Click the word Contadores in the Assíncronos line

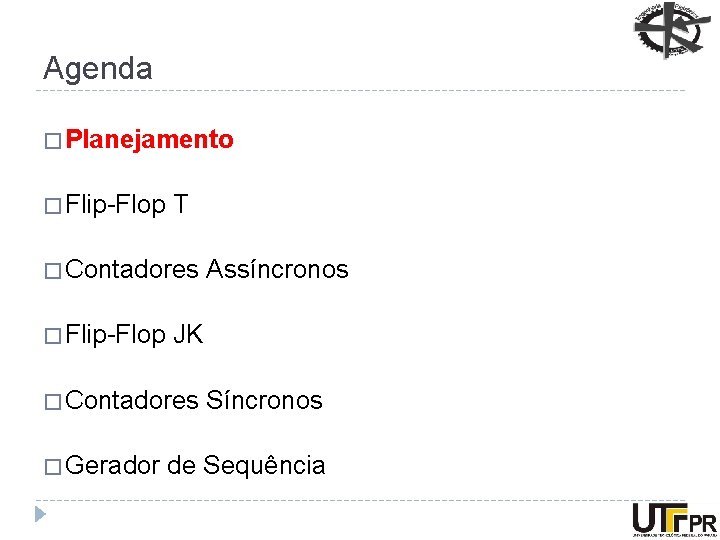click(132, 270)
